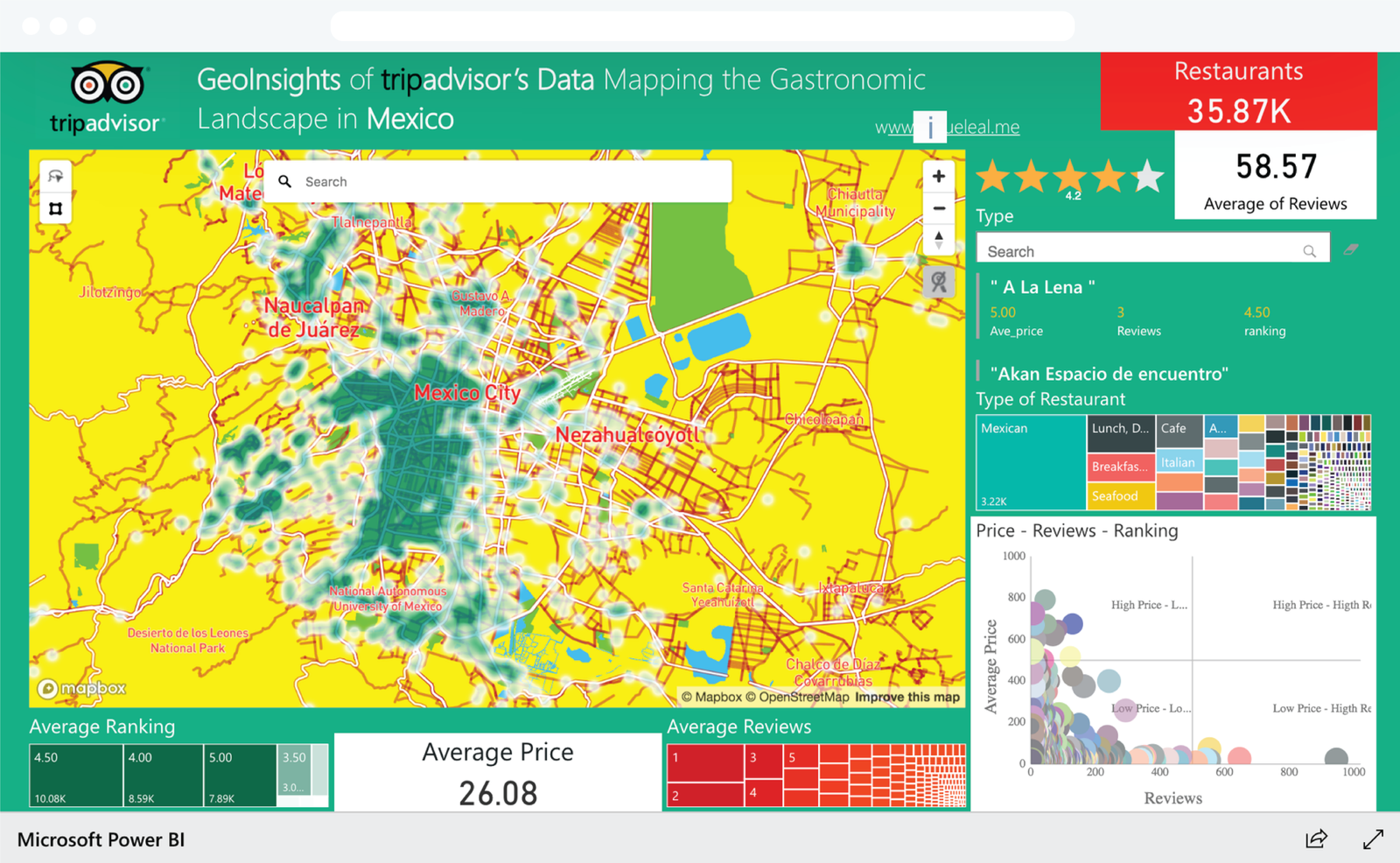Toggle the map location pin tool
Viewport: 1400px width, 863px height.
(938, 282)
